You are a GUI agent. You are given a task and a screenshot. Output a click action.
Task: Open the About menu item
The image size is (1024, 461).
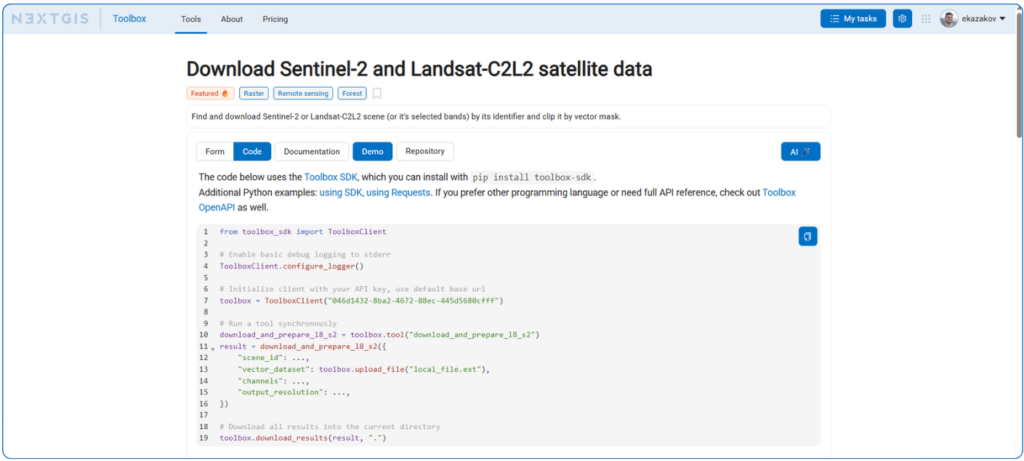point(232,19)
